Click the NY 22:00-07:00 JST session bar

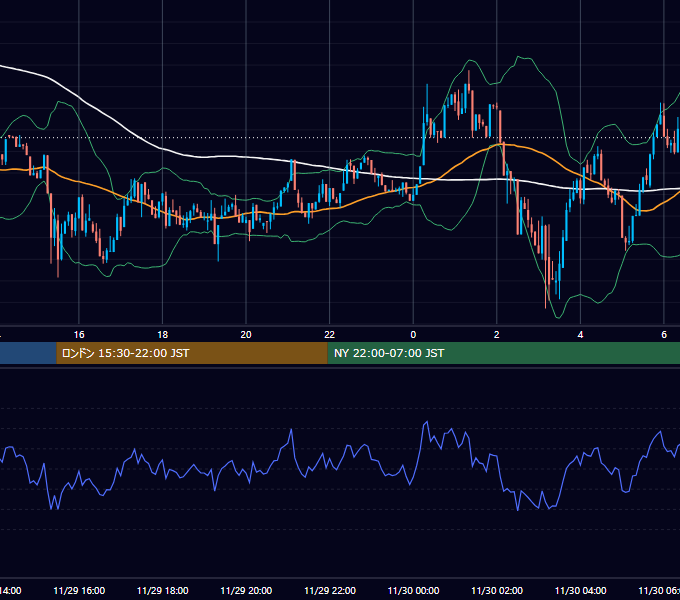pos(503,353)
